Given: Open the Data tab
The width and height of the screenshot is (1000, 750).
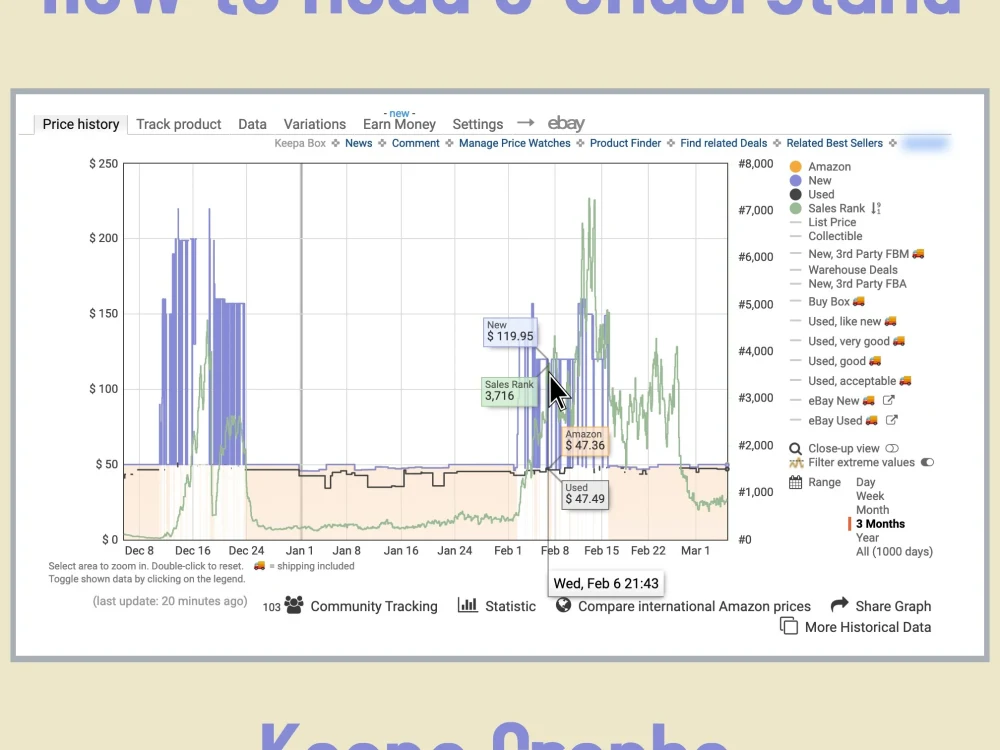Looking at the screenshot, I should click(x=252, y=124).
